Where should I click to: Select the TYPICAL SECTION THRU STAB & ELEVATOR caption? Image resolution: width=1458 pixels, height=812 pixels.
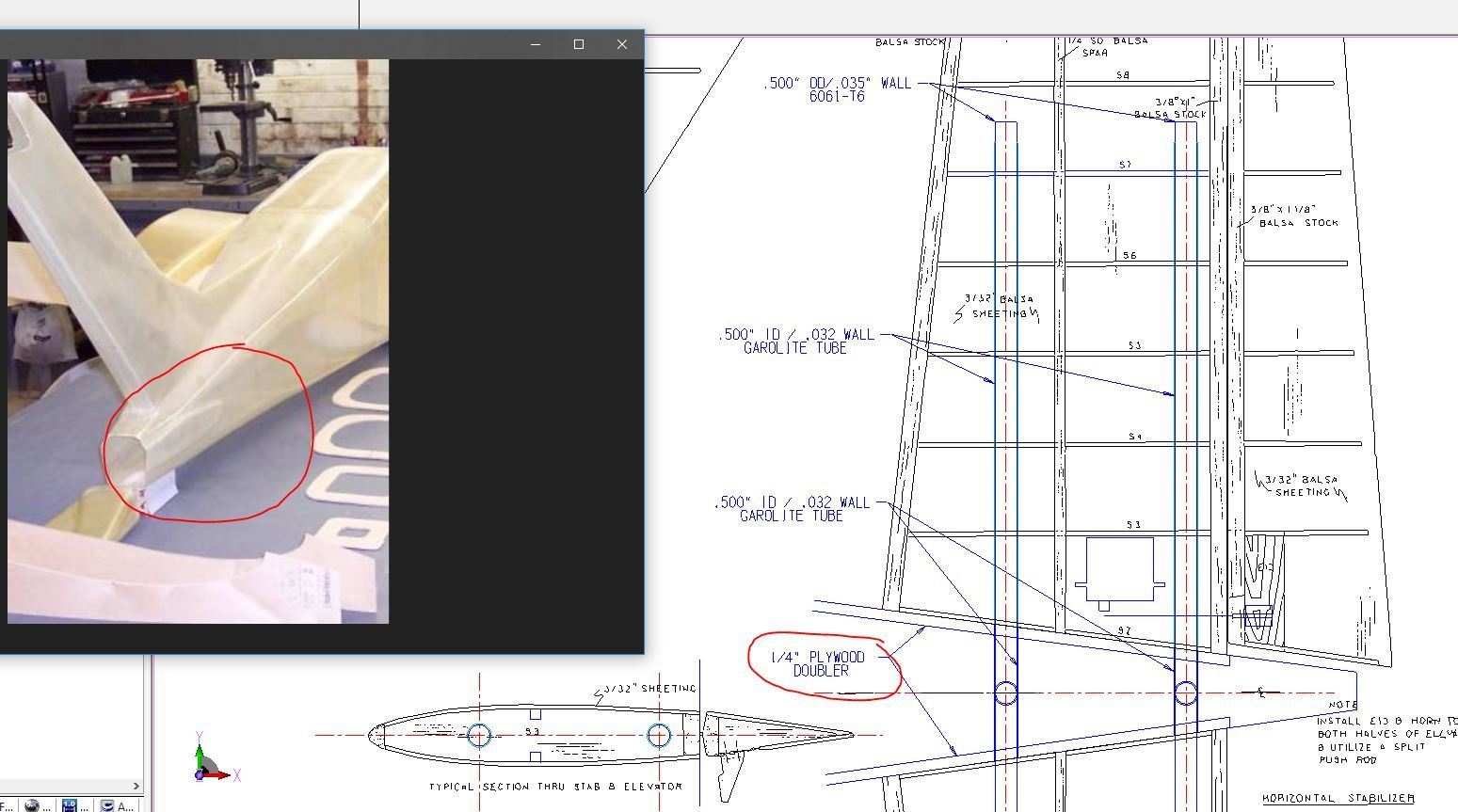555,787
